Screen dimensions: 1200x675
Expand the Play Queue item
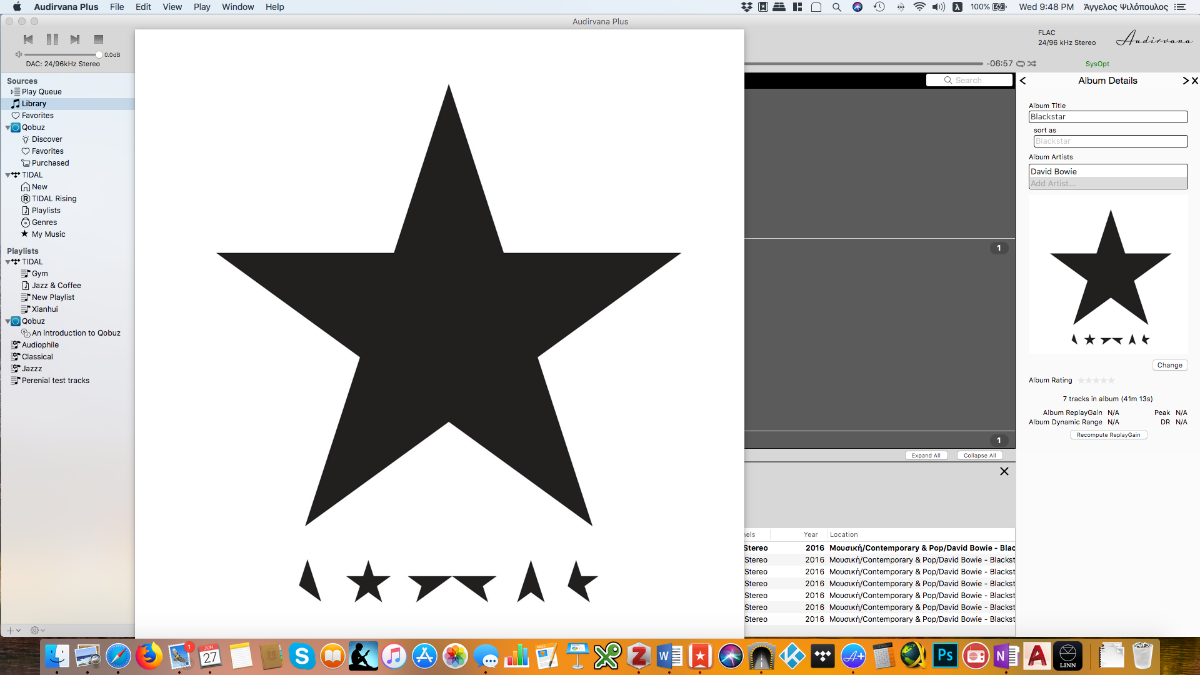(x=13, y=92)
